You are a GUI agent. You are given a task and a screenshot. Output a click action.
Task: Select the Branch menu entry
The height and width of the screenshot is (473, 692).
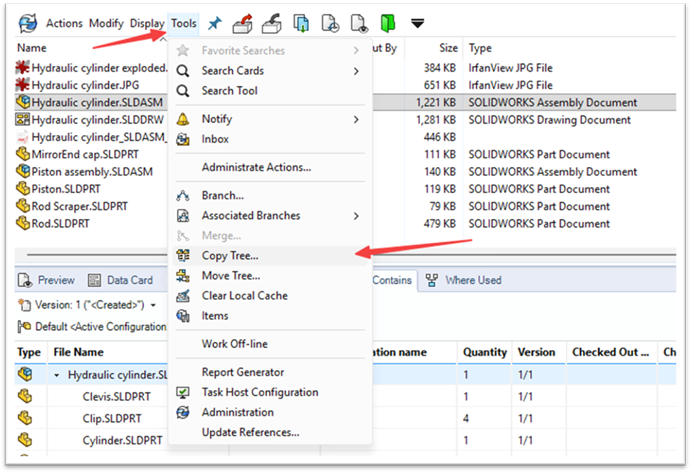coord(222,195)
